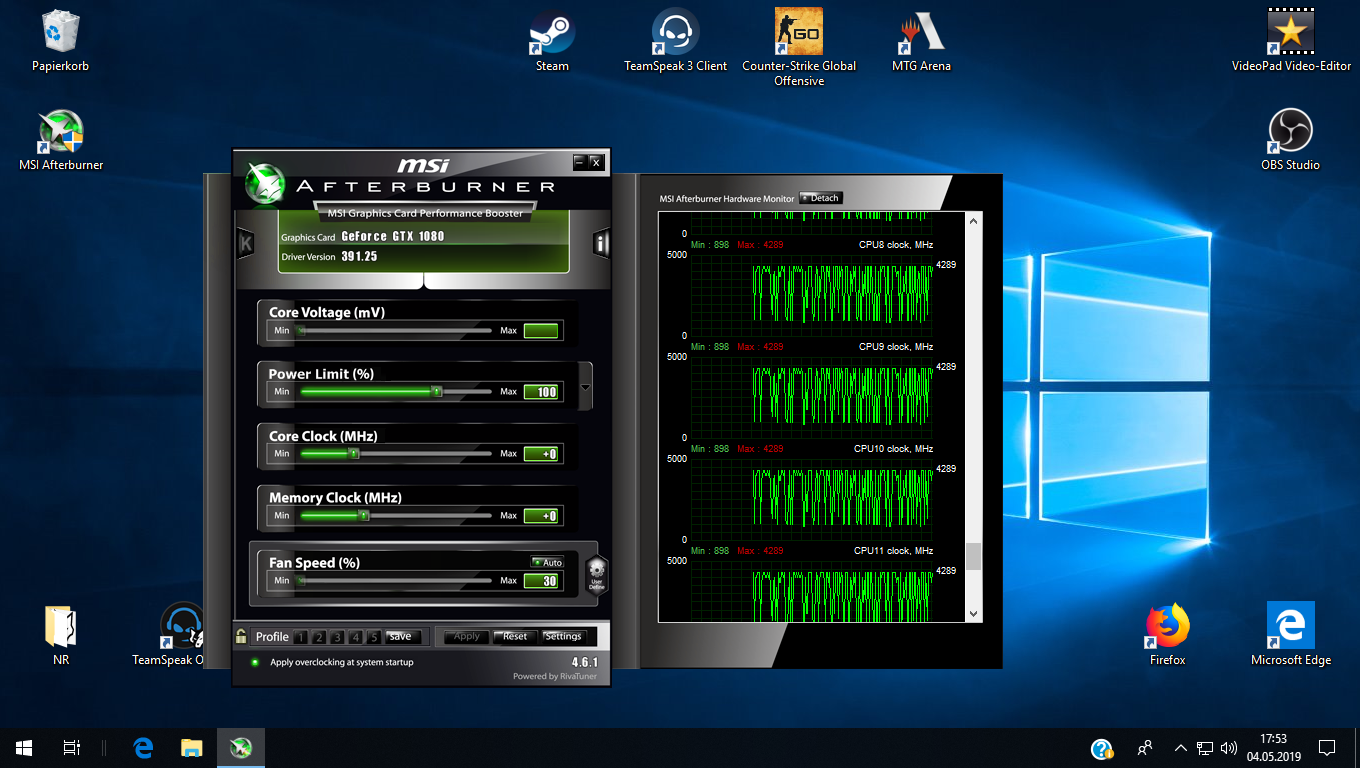Detach the Hardware Monitor panel
The image size is (1360, 768).
tap(821, 198)
